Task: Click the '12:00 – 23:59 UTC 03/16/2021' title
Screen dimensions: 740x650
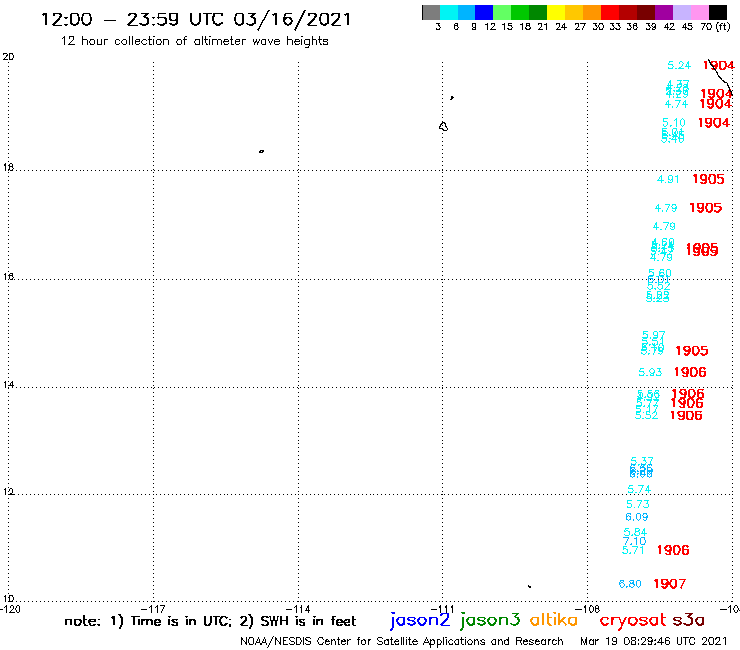Action: (x=196, y=19)
